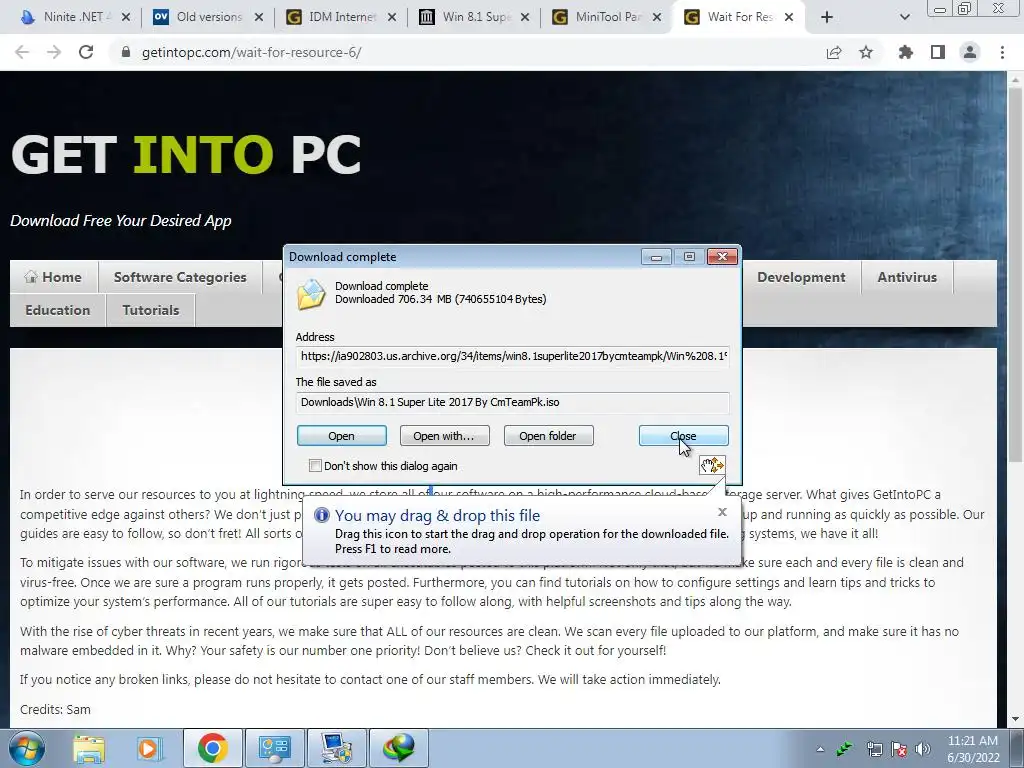Image resolution: width=1024 pixels, height=768 pixels.
Task: Close the Ninite .NET tab
Action: (126, 17)
